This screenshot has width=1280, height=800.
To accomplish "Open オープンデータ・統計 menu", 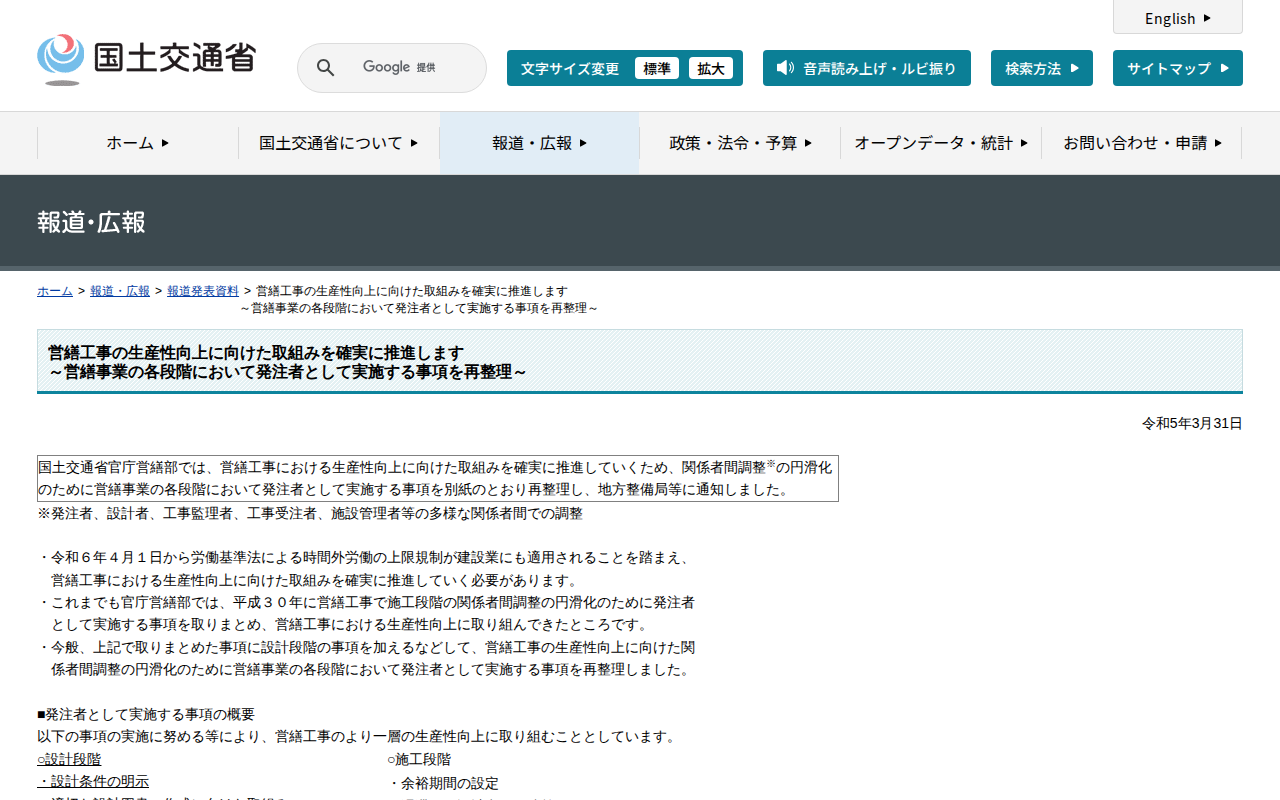I will pos(941,143).
